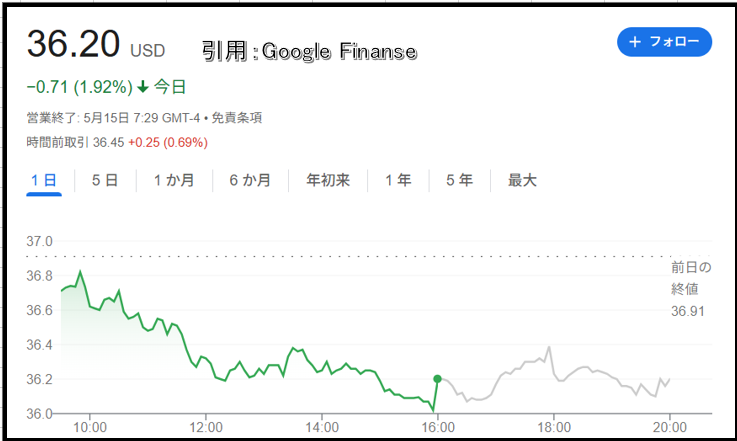Select the 1日 range tab
This screenshot has width=737, height=441.
pos(44,180)
